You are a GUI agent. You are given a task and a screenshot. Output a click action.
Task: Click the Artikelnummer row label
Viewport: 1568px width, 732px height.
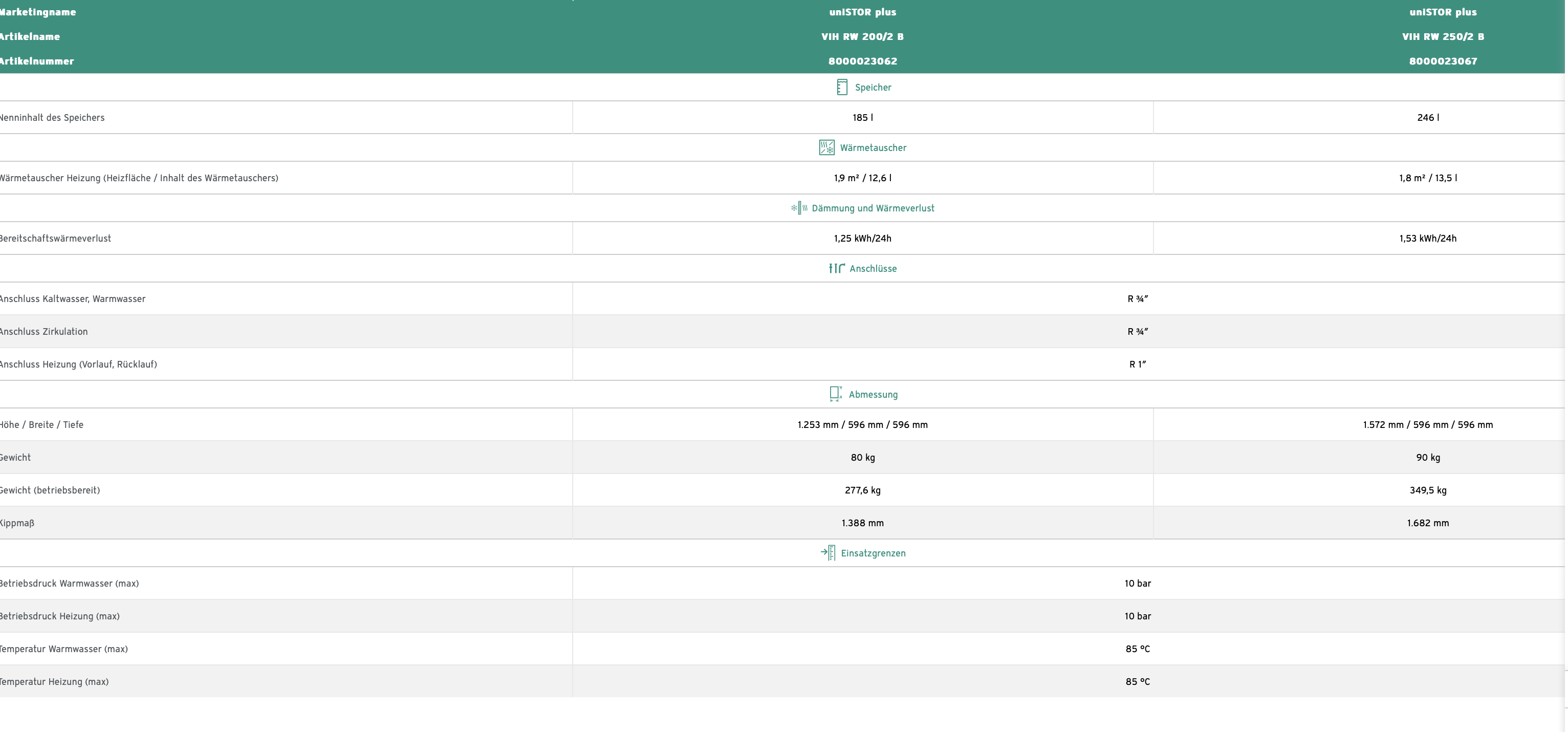tap(36, 61)
